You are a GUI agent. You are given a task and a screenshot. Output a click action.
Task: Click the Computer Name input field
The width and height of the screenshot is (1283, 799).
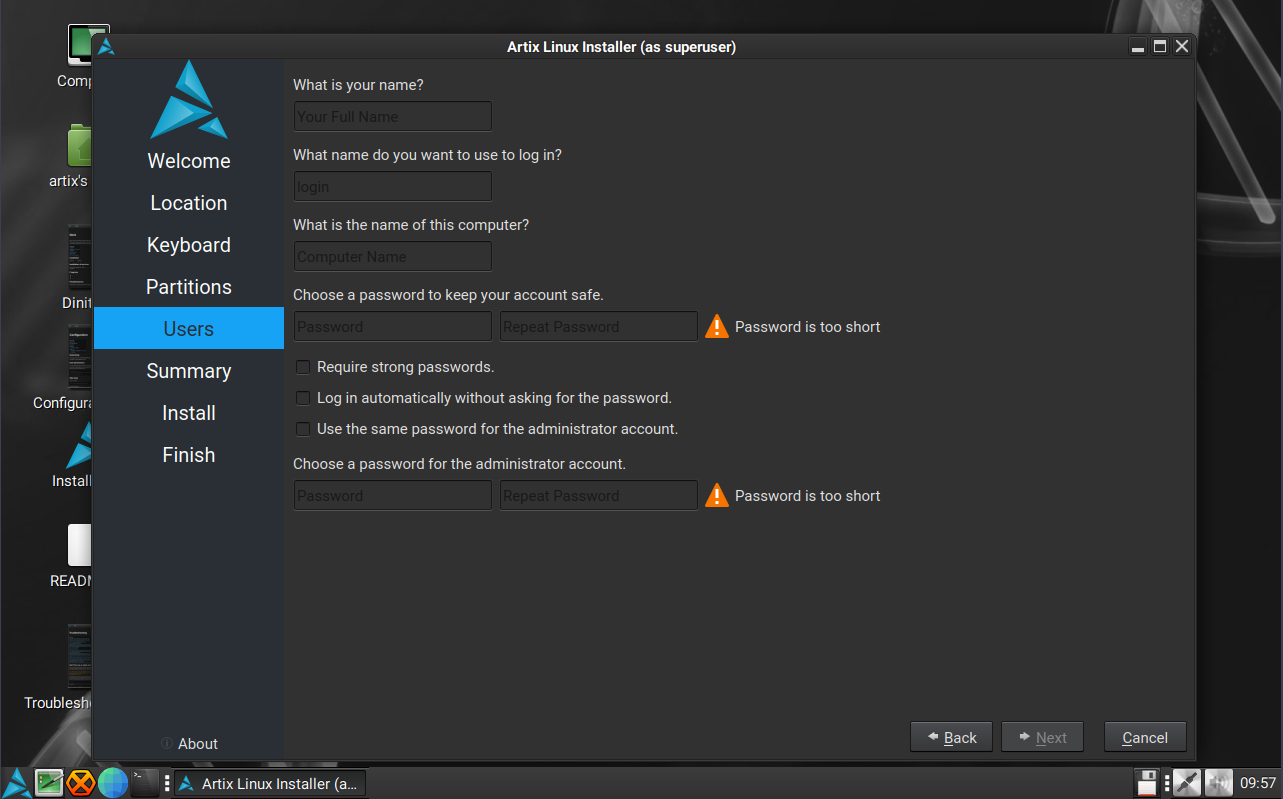point(392,256)
